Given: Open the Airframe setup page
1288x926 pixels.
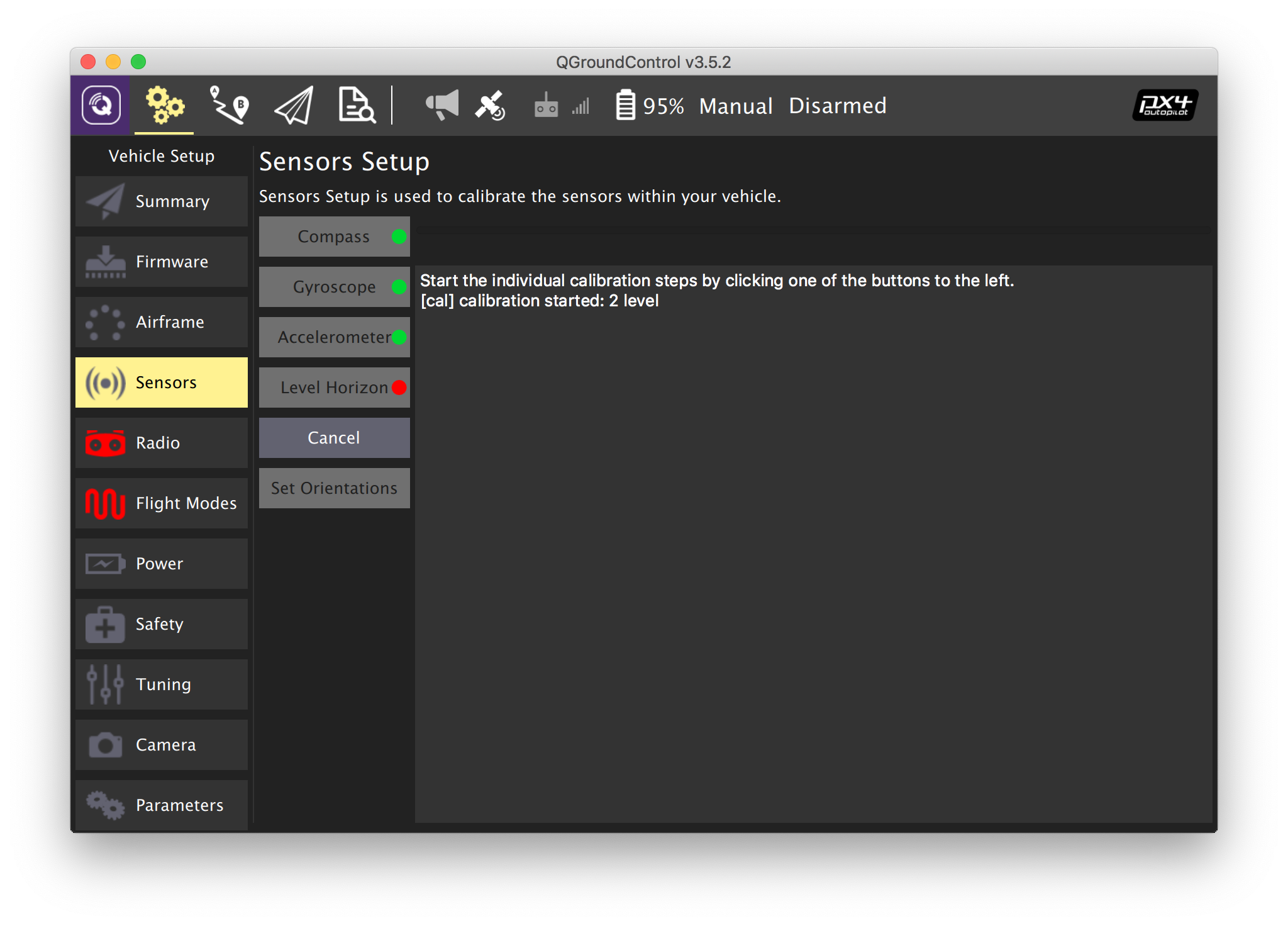Looking at the screenshot, I should click(162, 322).
